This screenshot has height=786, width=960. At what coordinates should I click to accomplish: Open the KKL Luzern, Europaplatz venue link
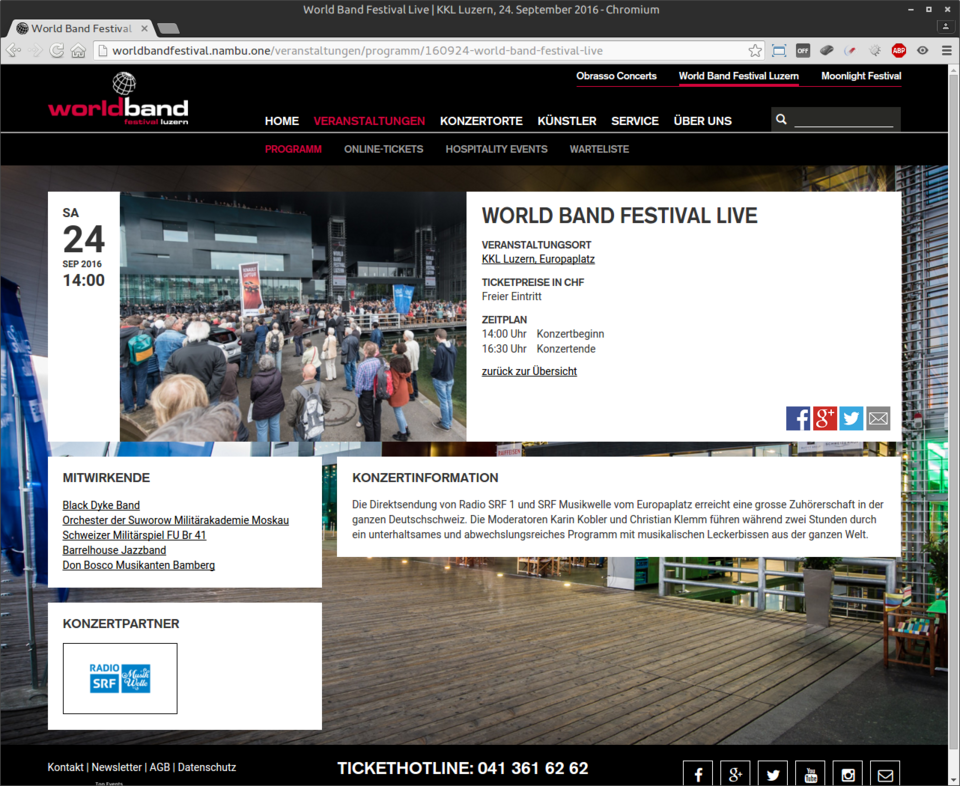538,259
